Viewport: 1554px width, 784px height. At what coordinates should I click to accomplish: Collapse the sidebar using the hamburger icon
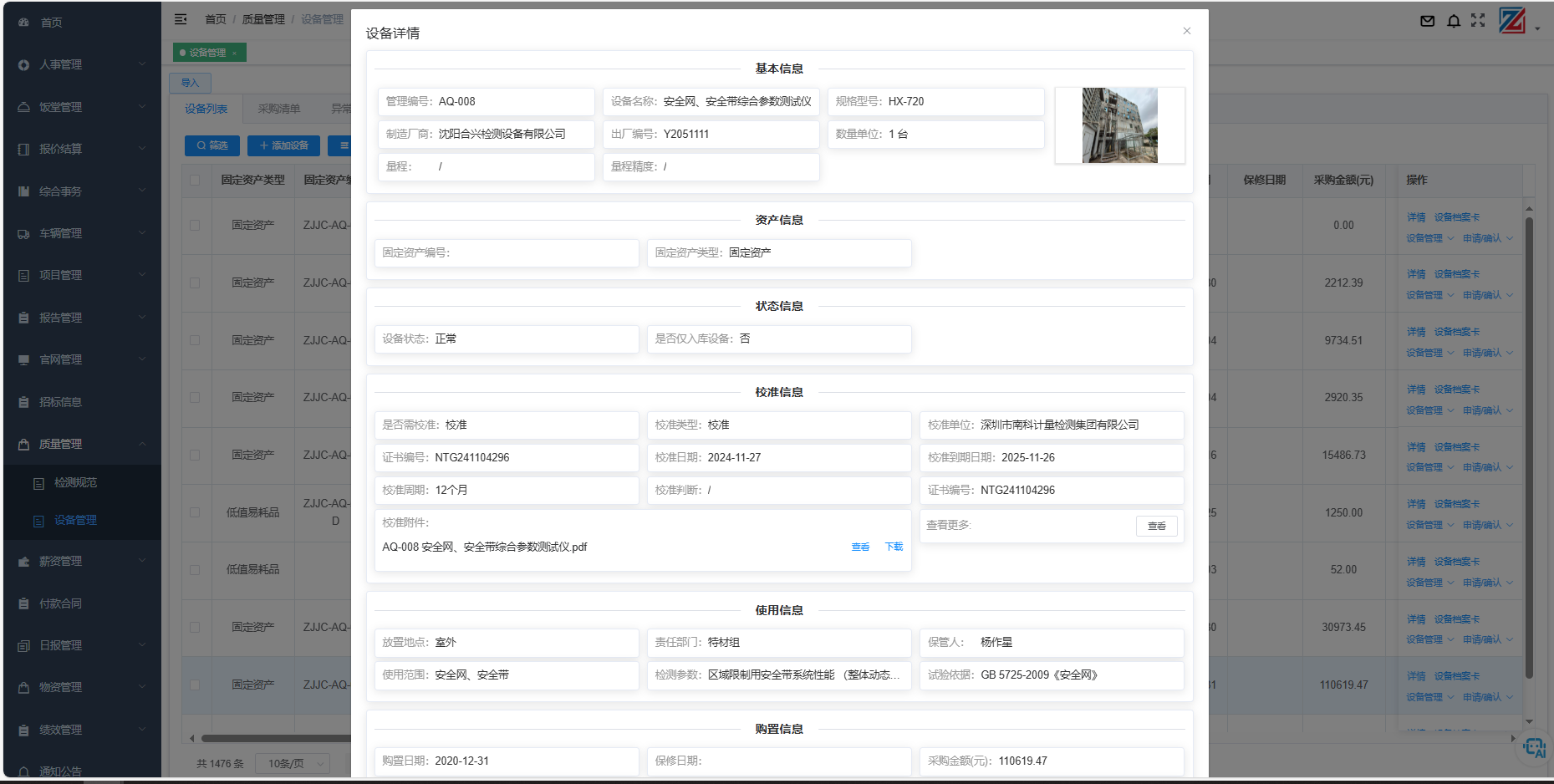coord(181,18)
